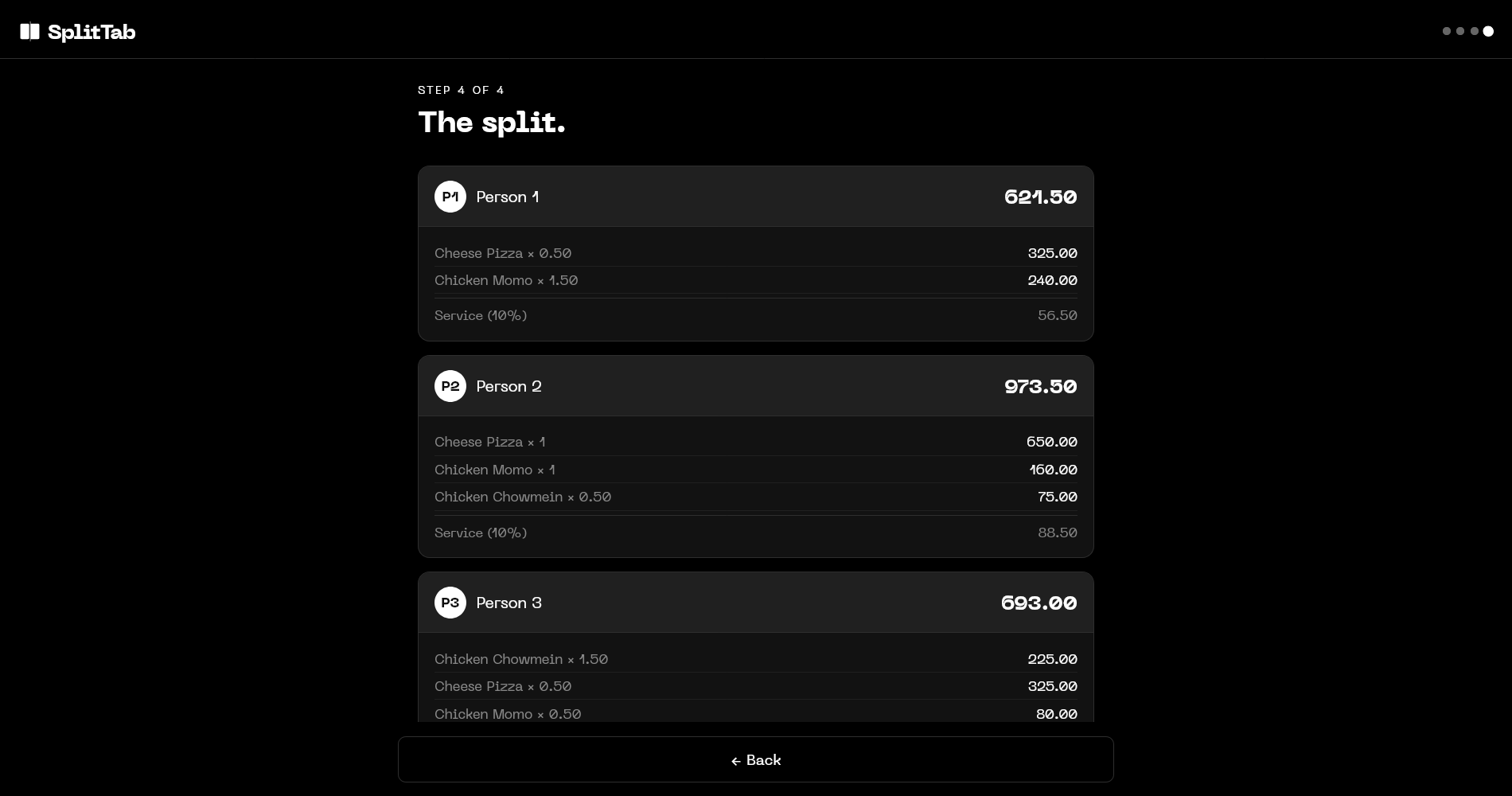Select the P2 avatar badge for Person 2
The image size is (1512, 796).
coord(450,386)
